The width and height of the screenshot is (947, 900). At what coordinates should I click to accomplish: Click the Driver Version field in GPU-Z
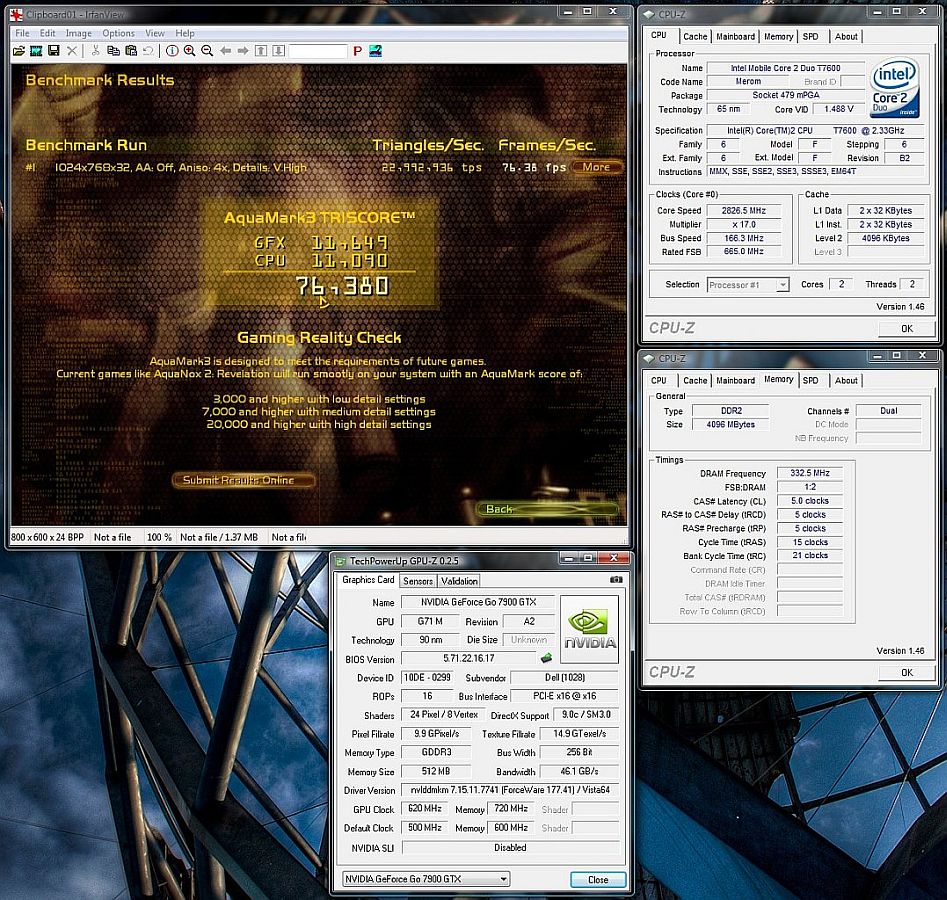510,790
